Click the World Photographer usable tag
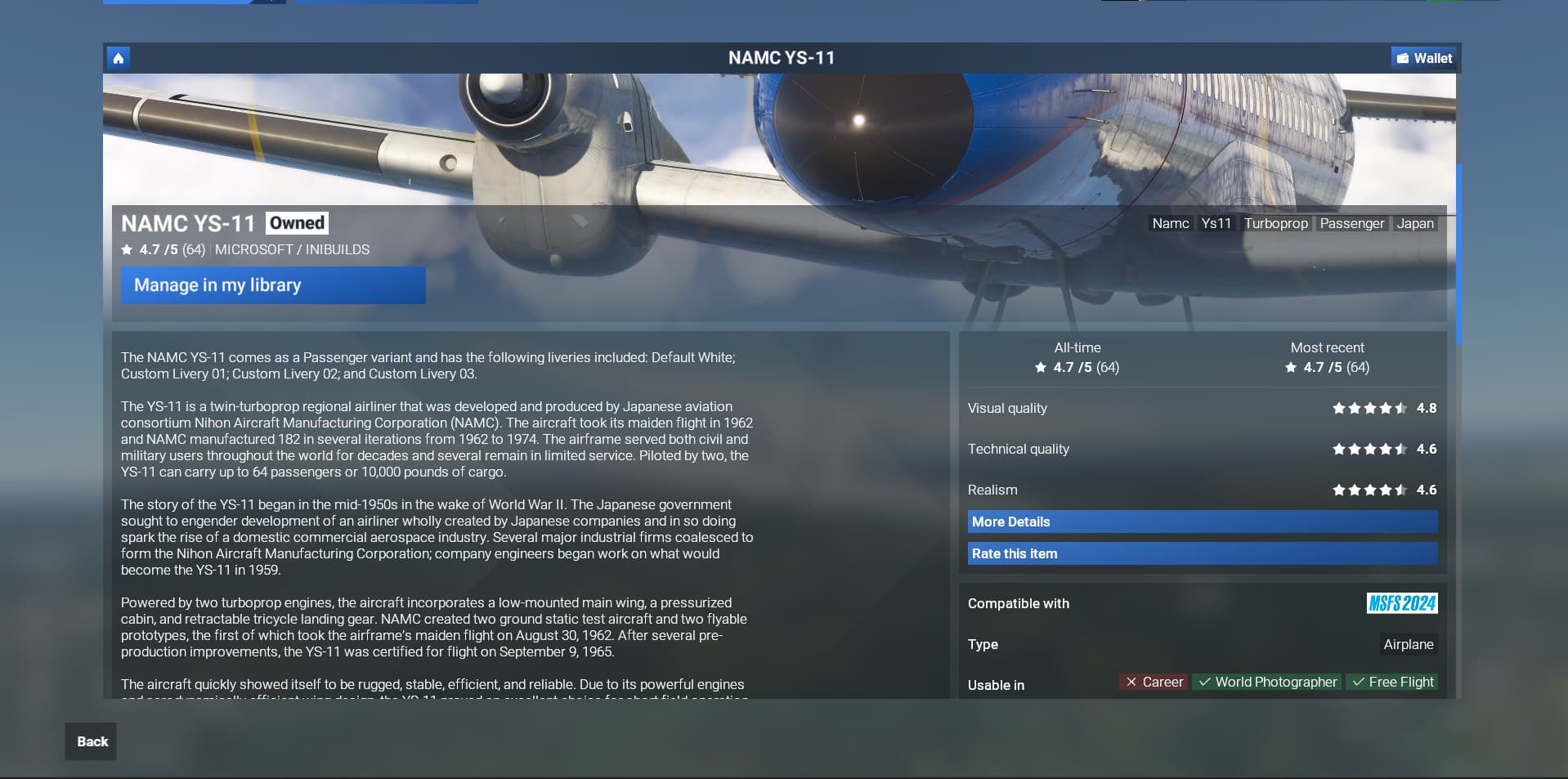 1266,682
